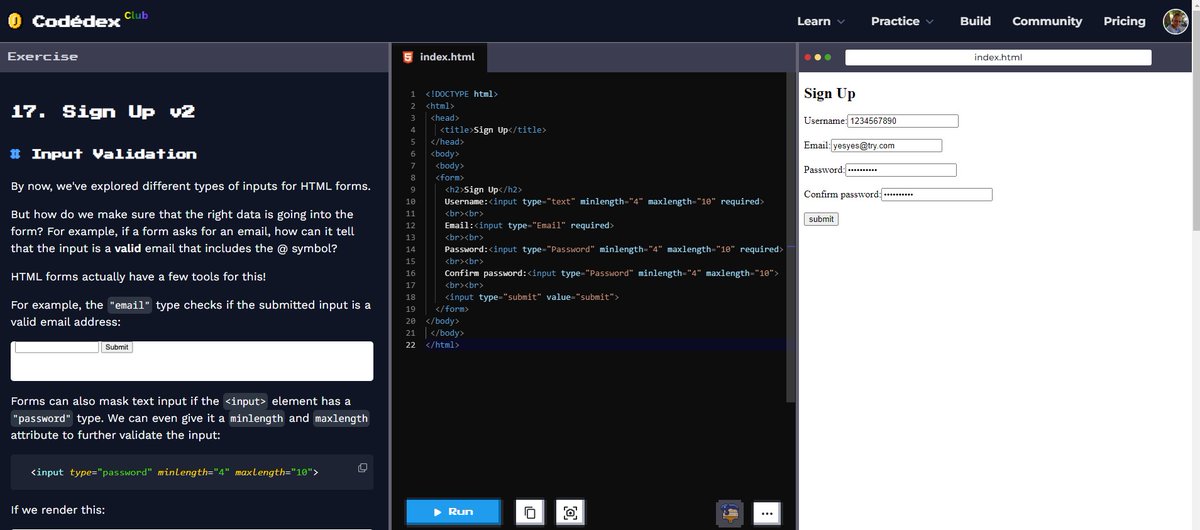Click the preview address bar index.html
1200x530 pixels.
pyautogui.click(x=998, y=57)
